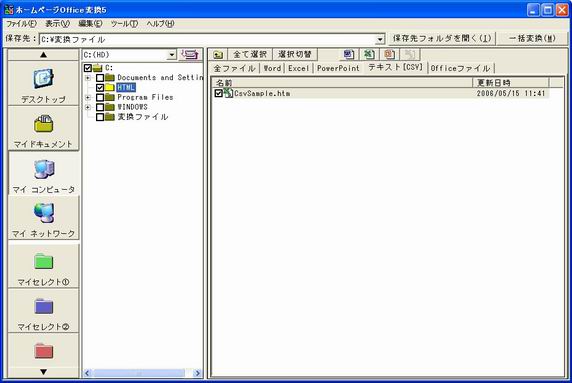Check the WINDOWS folder checkbox

[100, 107]
